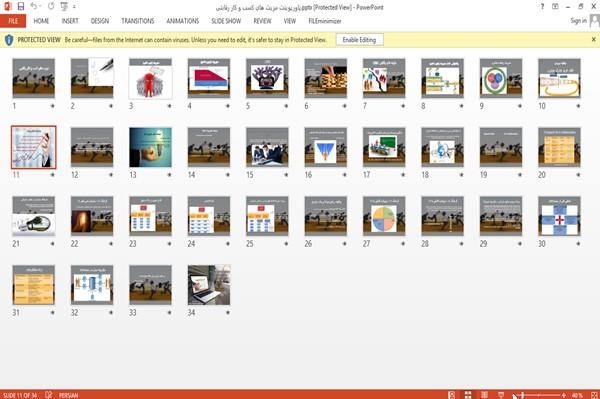The height and width of the screenshot is (399, 600).
Task: Select slide 27 thumbnail with pie chart
Action: (384, 216)
